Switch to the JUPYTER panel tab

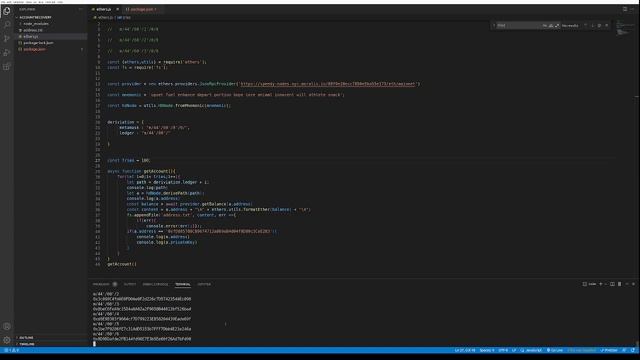tap(204, 284)
